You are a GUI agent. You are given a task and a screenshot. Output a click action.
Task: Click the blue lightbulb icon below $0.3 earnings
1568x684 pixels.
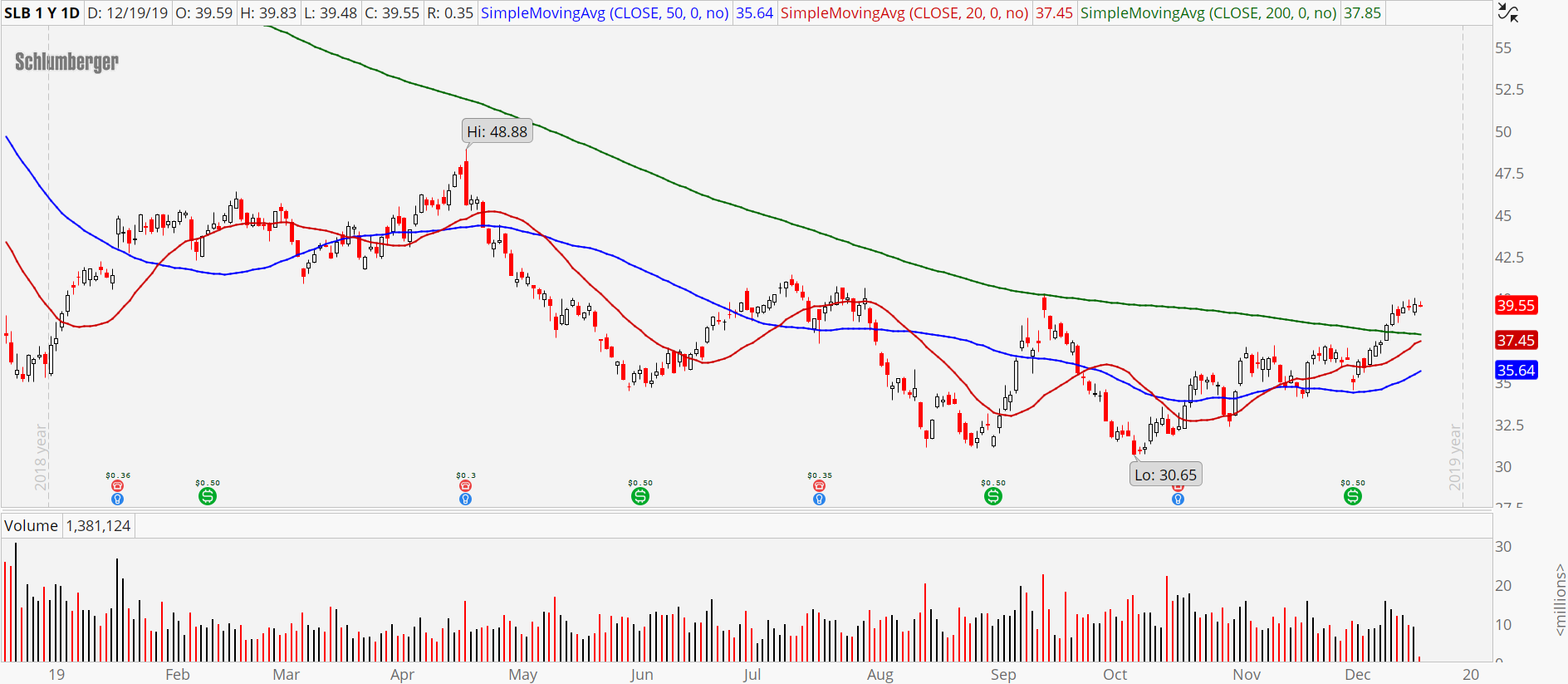click(465, 499)
